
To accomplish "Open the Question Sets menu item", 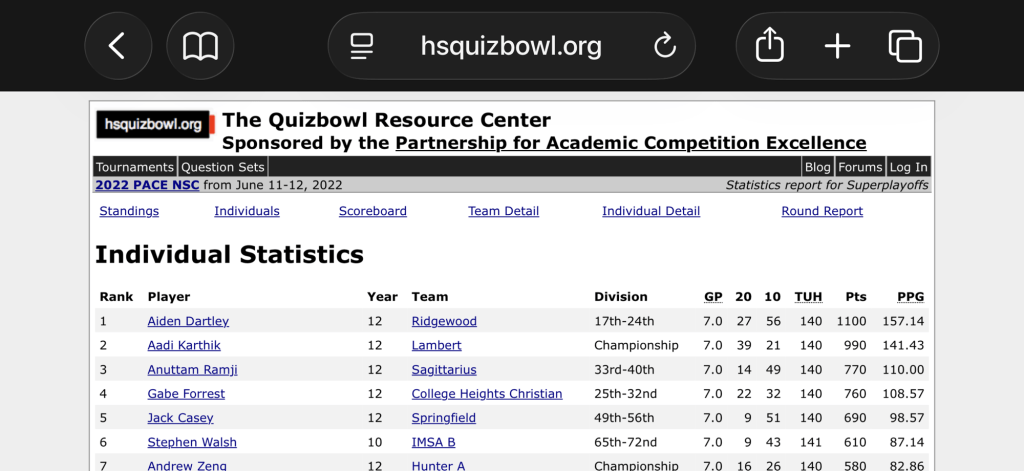I will click(223, 167).
